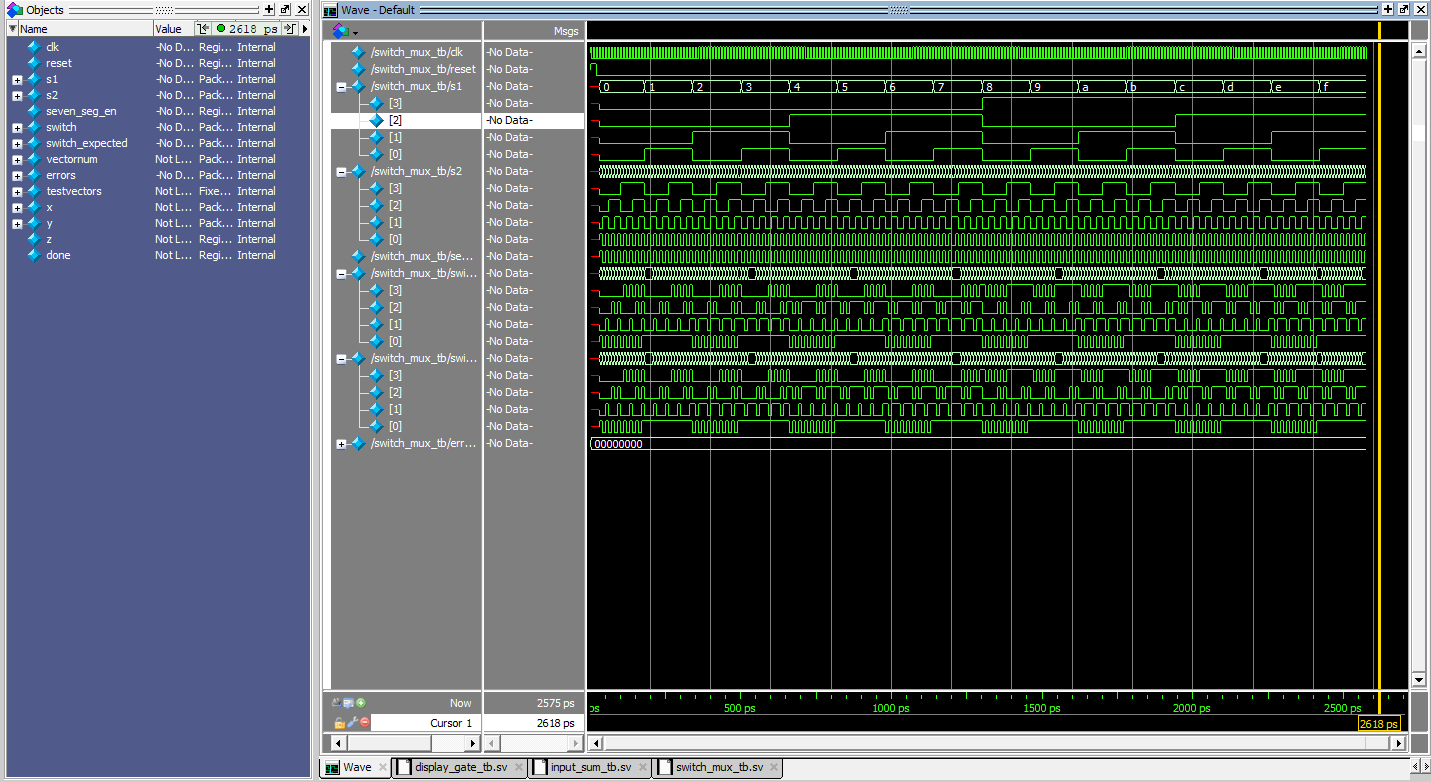1431x782 pixels.
Task: Select the x object row
Action: (158, 207)
